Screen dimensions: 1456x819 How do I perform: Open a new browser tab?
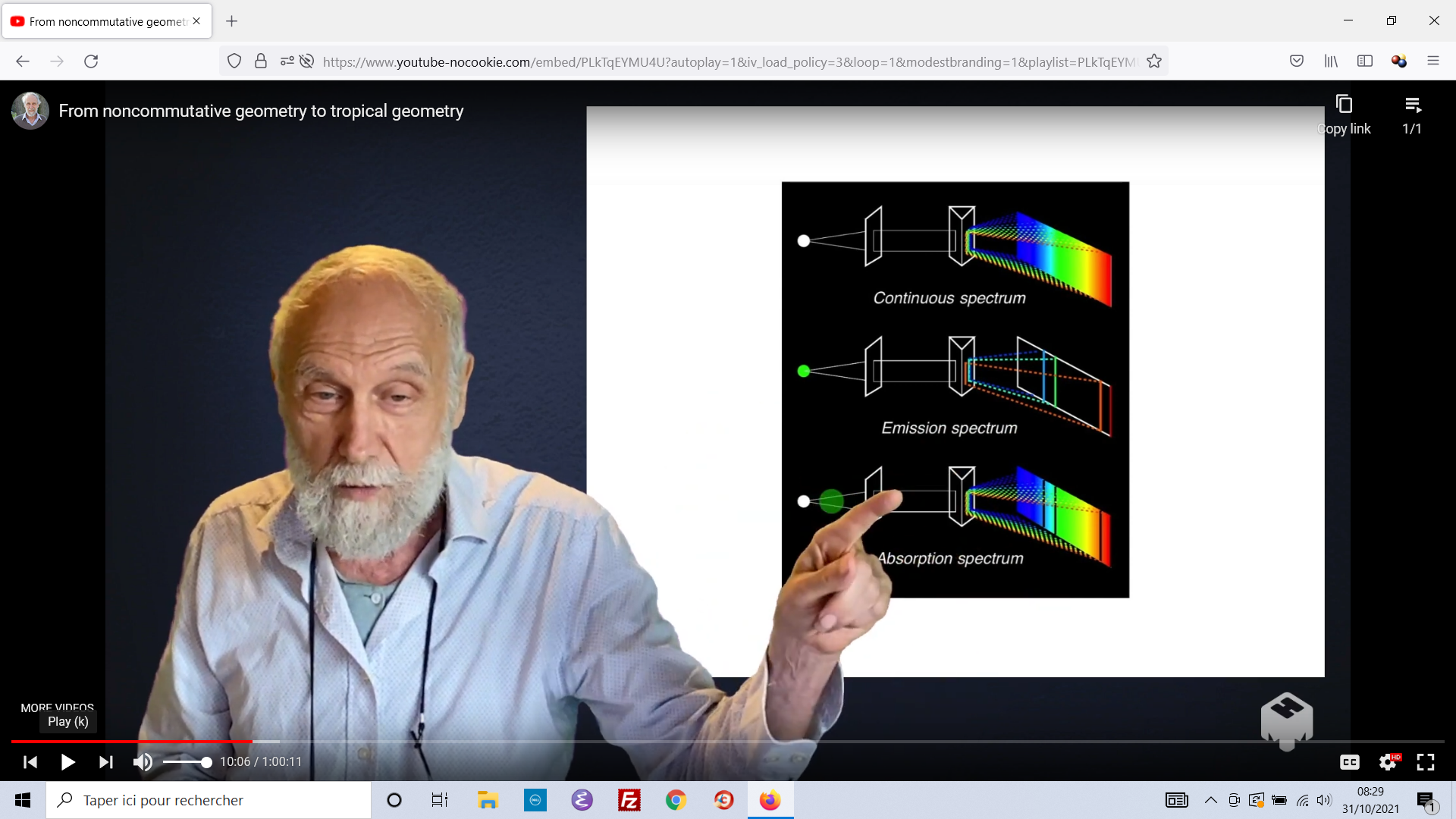(232, 21)
